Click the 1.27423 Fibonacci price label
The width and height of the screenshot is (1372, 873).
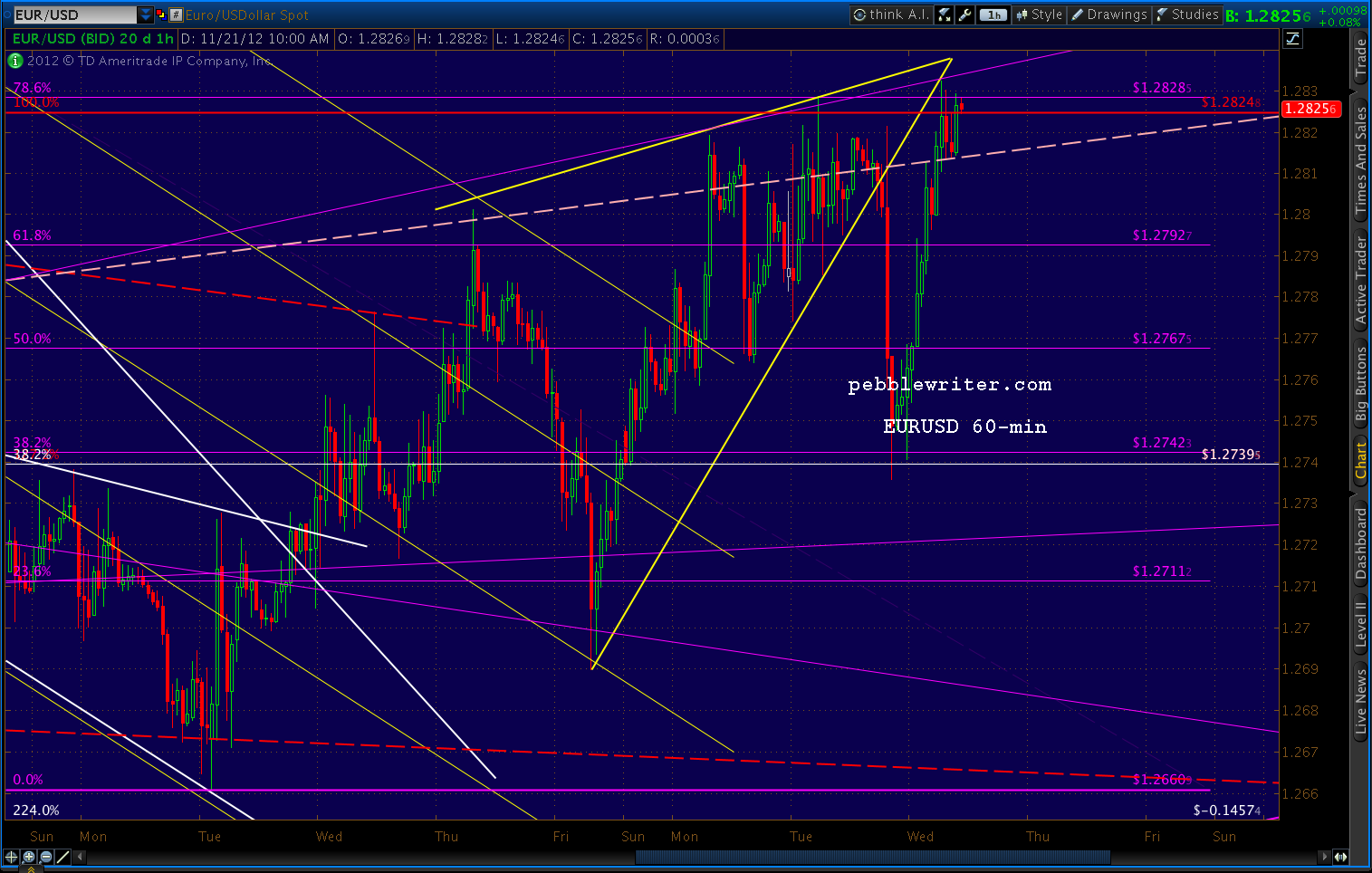(x=1162, y=443)
